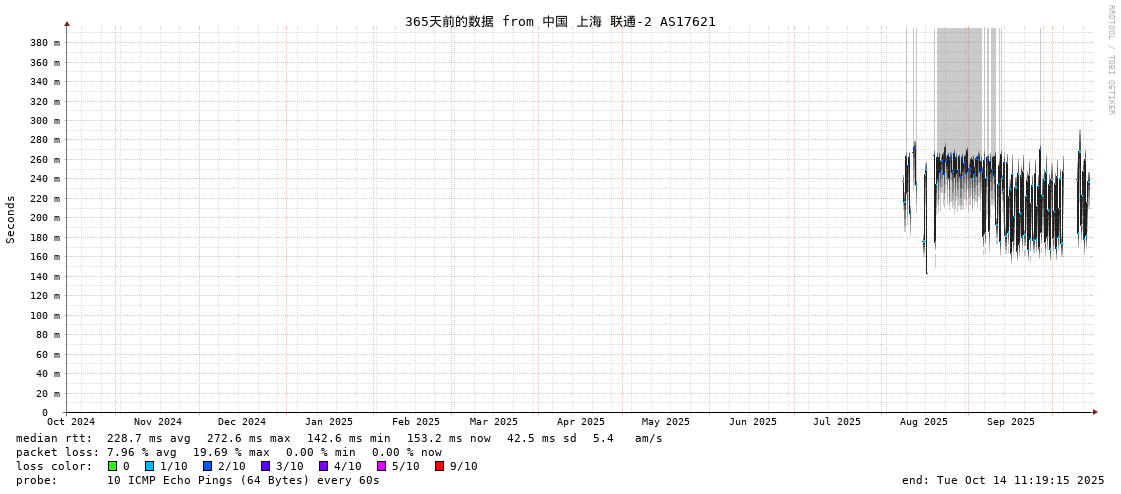Click the graph title mentioning AS17621

click(x=560, y=21)
